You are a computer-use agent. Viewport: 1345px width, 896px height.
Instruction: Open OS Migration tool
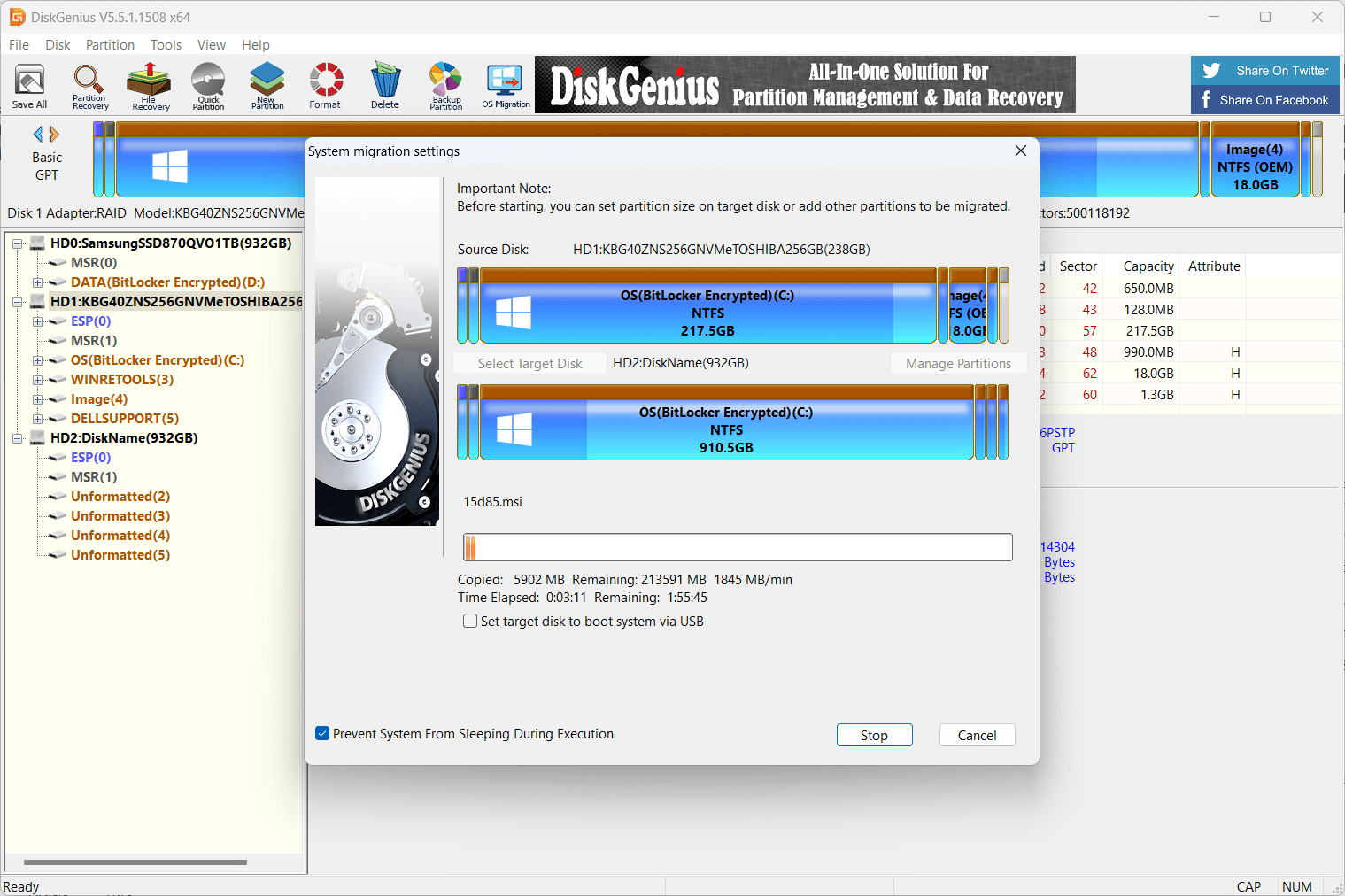coord(506,86)
